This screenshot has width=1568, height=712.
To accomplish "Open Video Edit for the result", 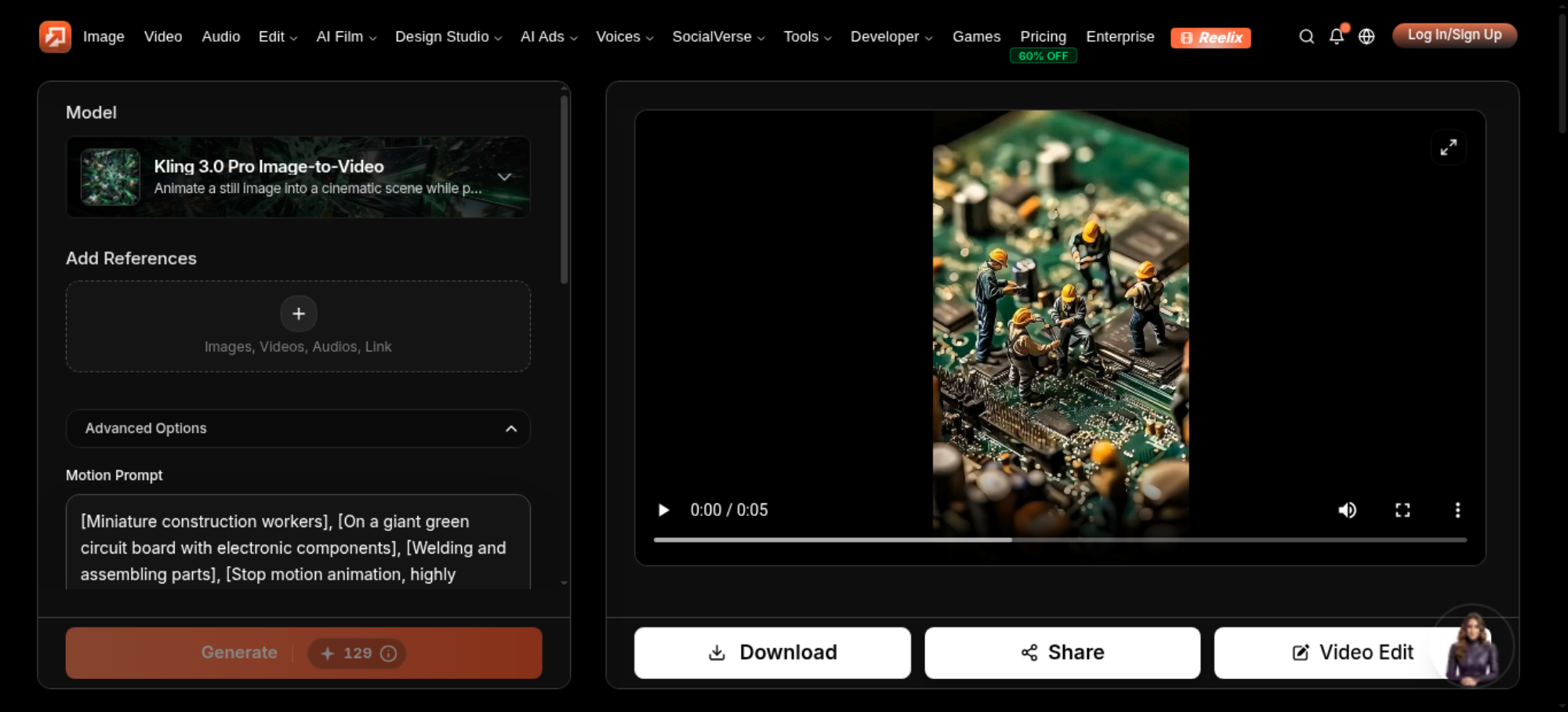I will [1352, 652].
